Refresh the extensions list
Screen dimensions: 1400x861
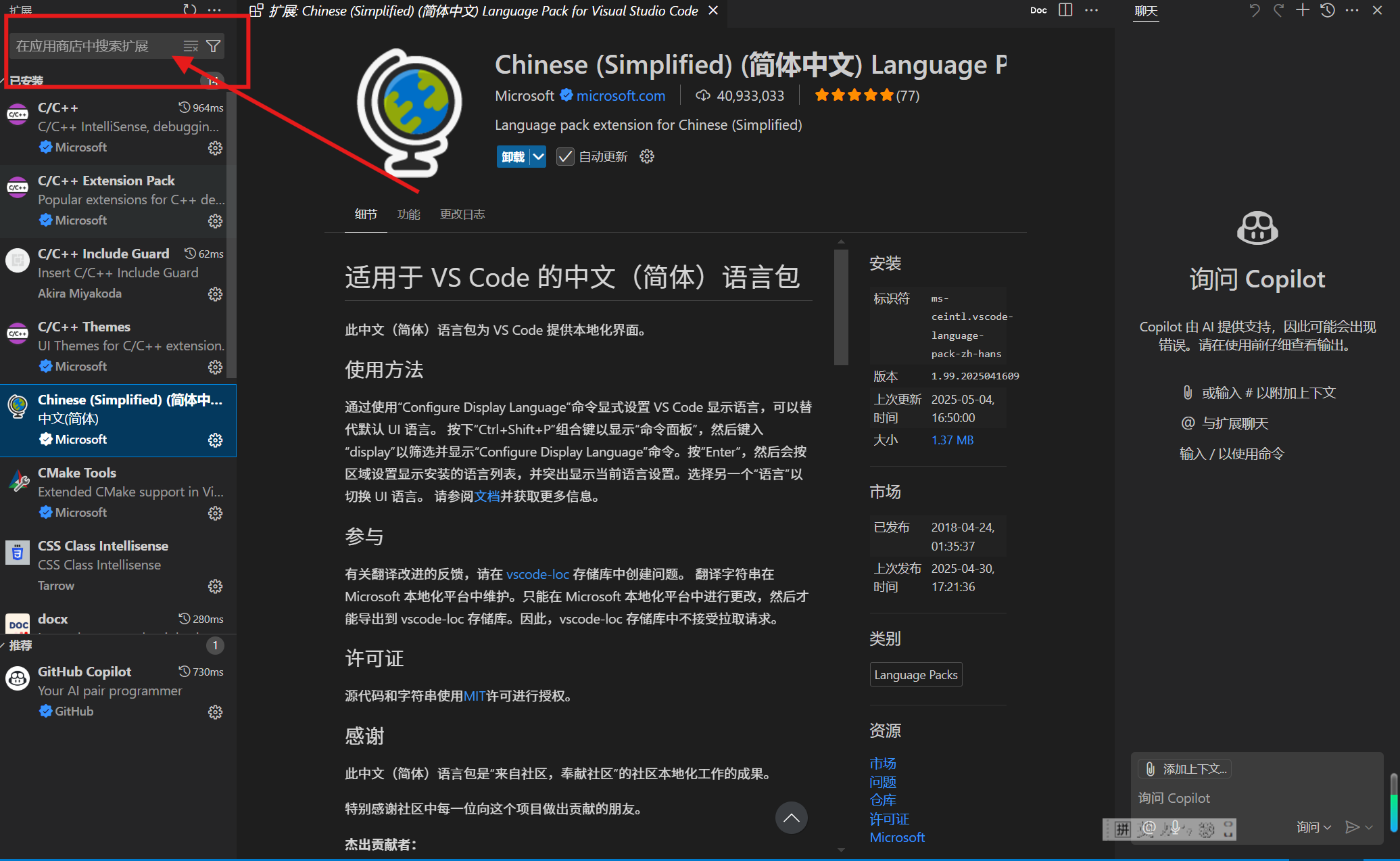coord(190,9)
